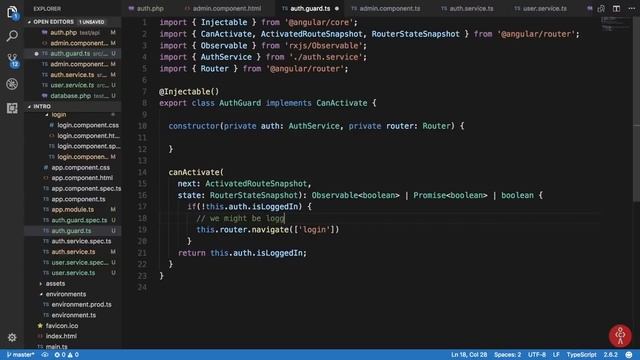640x360 pixels.
Task: Open the Search view in activity bar
Action: (x=12, y=36)
